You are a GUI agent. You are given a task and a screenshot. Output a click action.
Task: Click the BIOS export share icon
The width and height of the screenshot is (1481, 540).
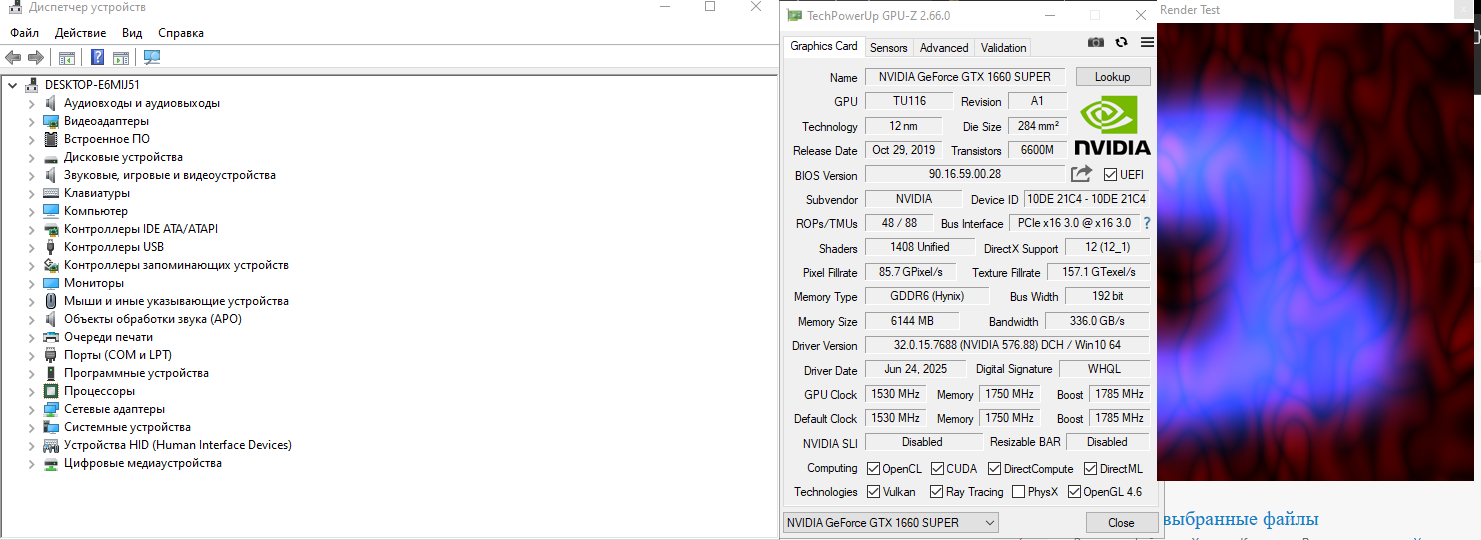[x=1081, y=174]
